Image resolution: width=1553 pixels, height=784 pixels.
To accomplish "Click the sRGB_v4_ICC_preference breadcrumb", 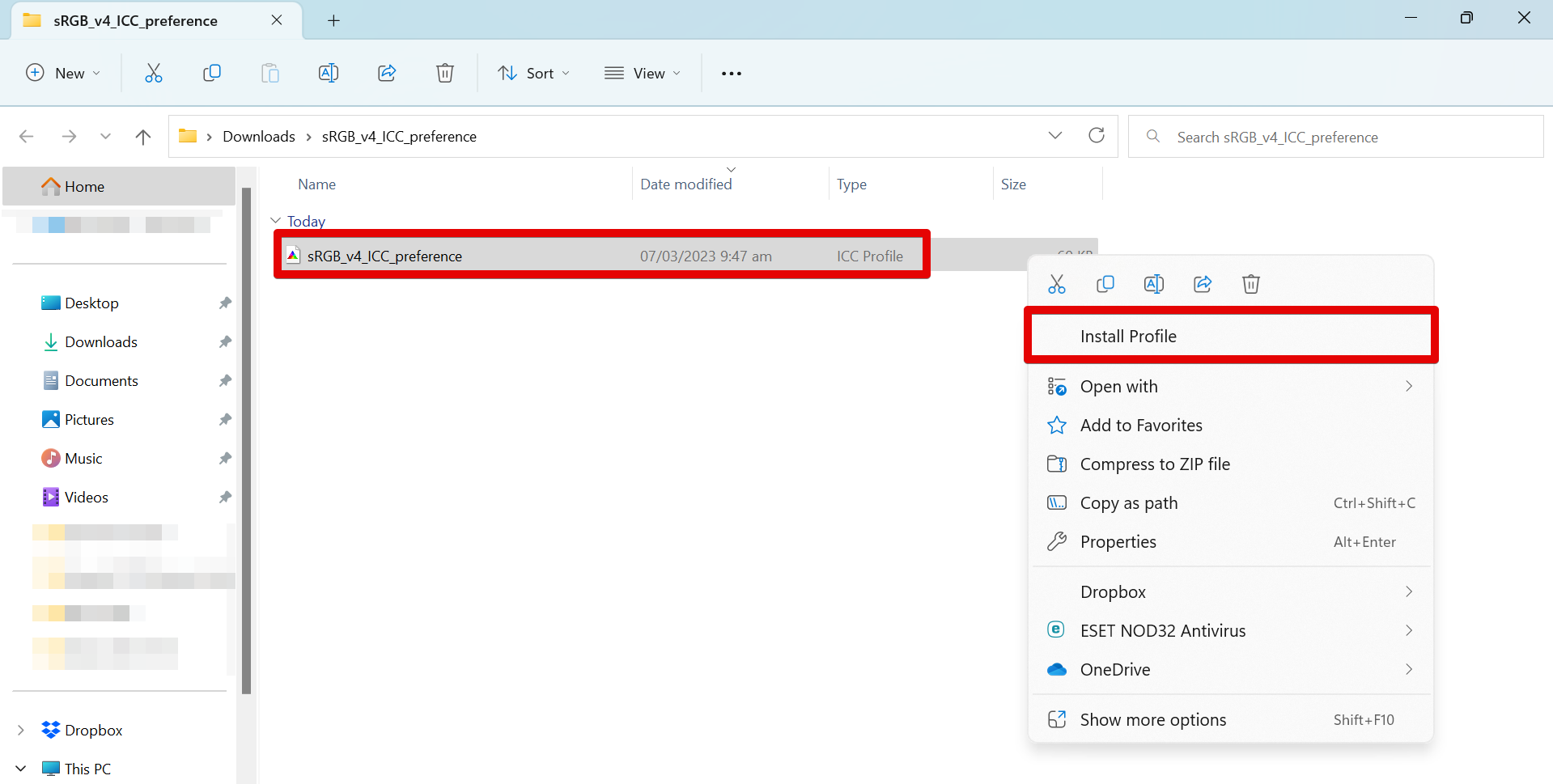I will 399,136.
